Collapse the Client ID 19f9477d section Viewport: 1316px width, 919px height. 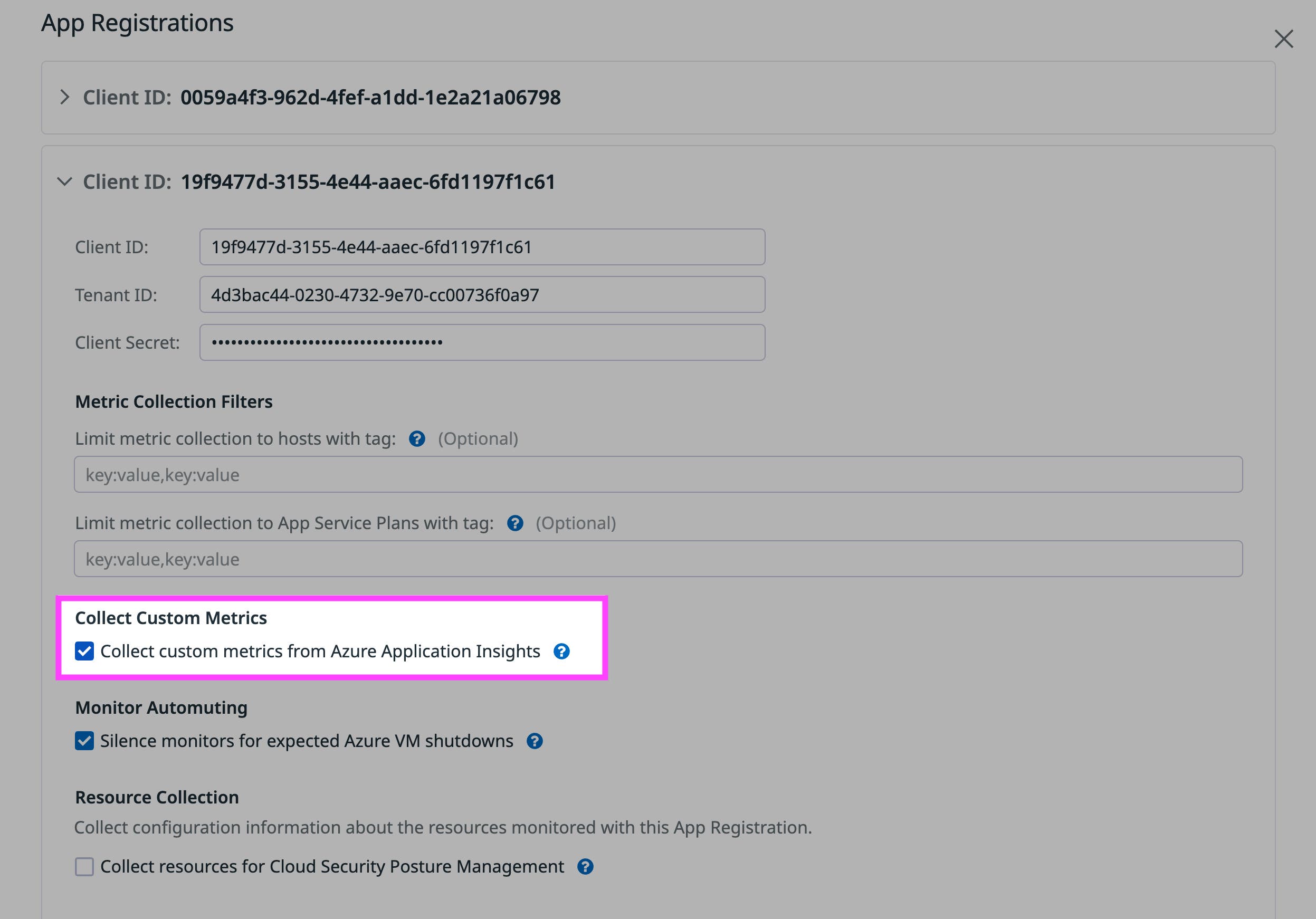click(x=64, y=181)
